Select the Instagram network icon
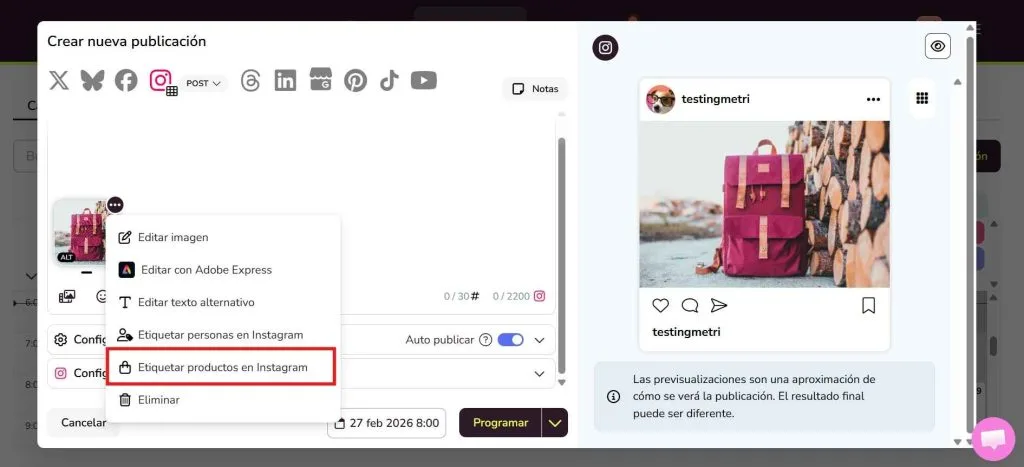This screenshot has width=1024, height=467. pos(161,81)
